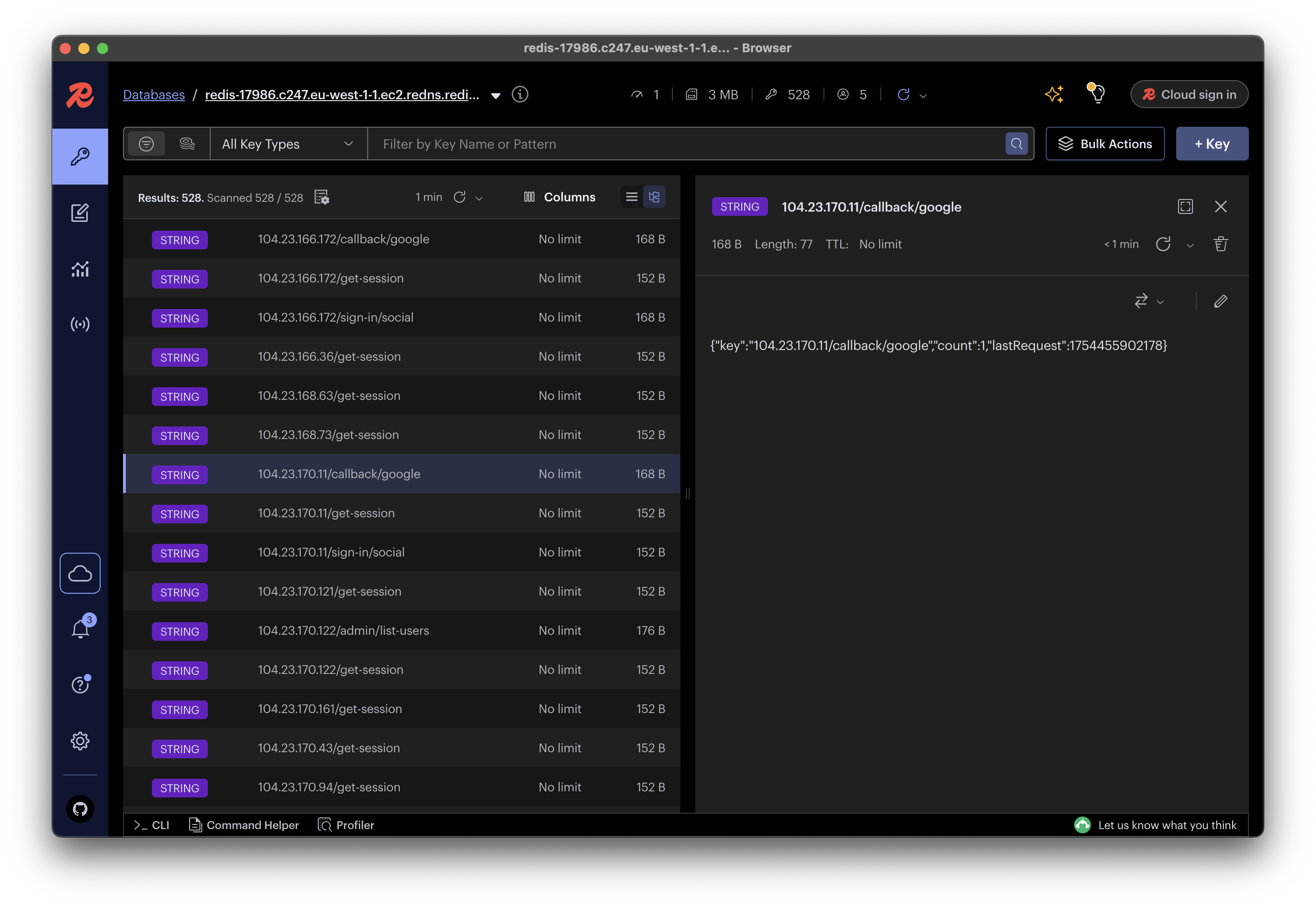Click the database name redis-17986 link
The width and height of the screenshot is (1316, 906).
point(342,95)
